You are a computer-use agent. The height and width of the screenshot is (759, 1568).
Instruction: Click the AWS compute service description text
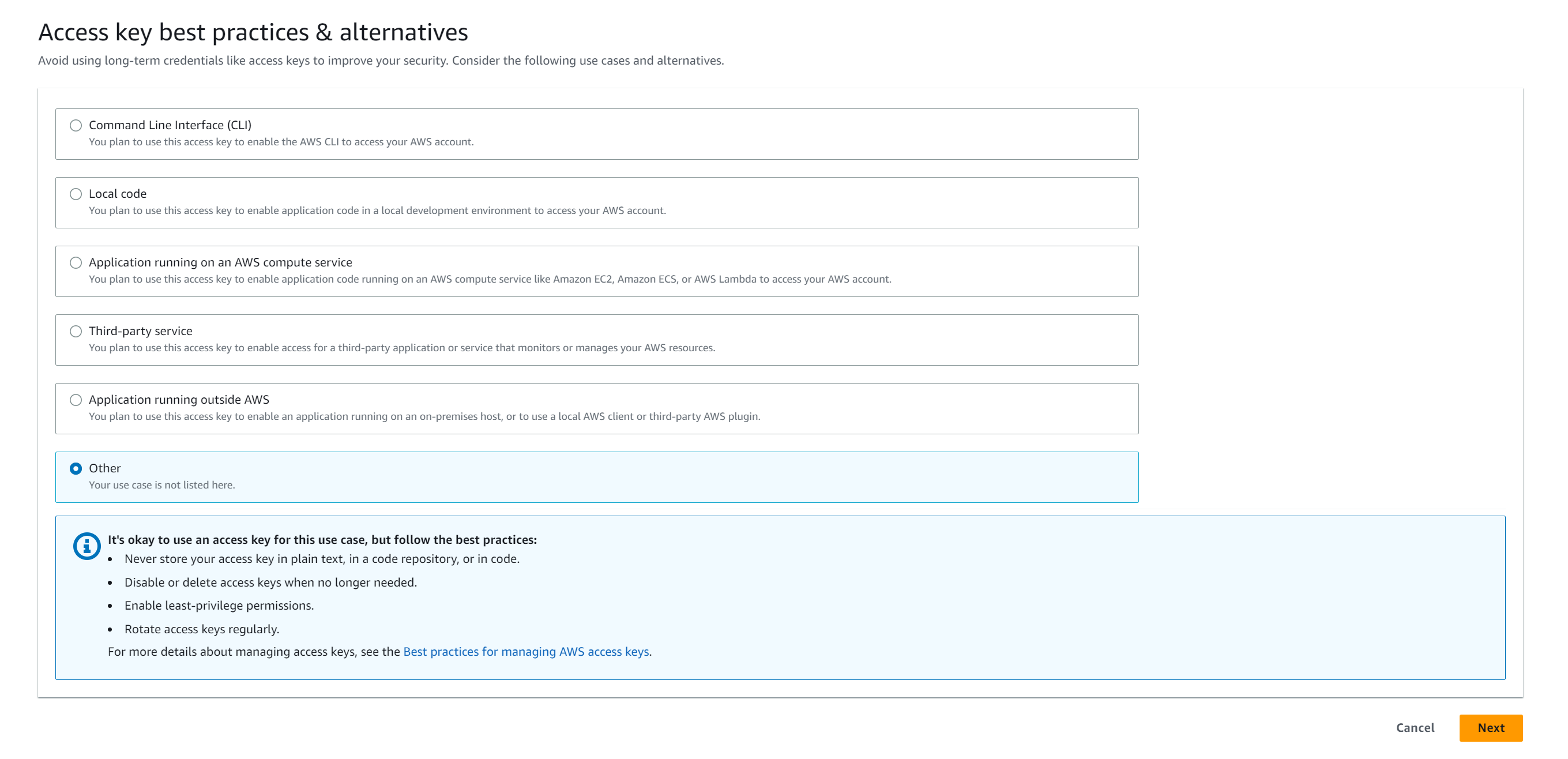point(490,279)
